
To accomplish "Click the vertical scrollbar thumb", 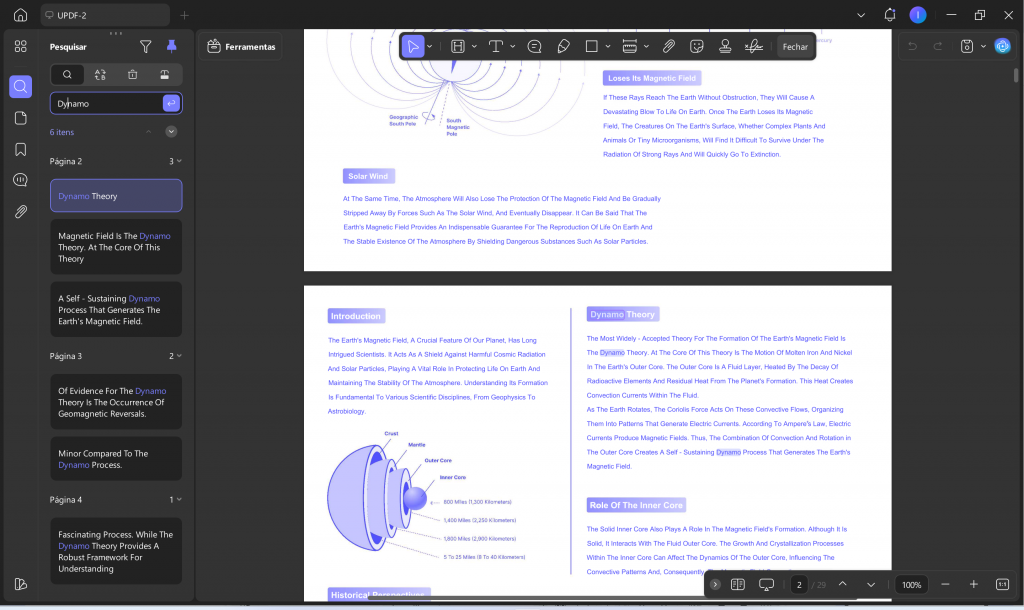I will tap(1016, 74).
